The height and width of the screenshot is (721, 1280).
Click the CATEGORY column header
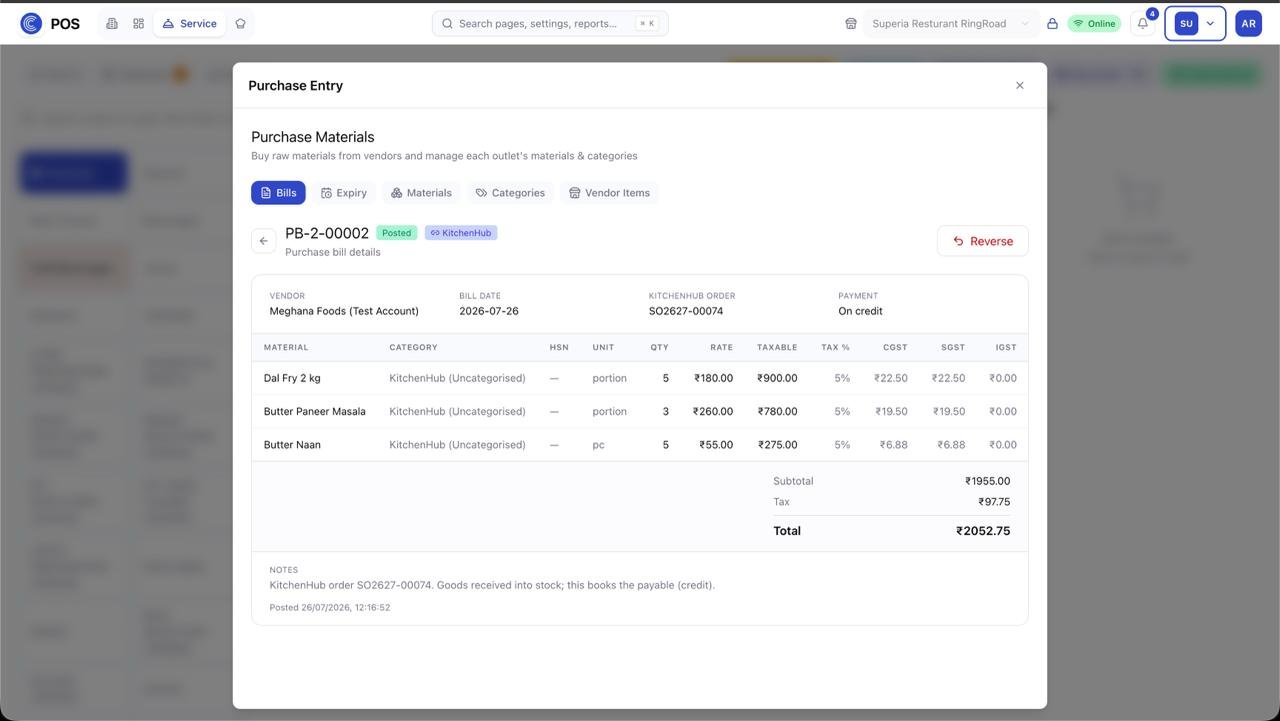pyautogui.click(x=414, y=347)
